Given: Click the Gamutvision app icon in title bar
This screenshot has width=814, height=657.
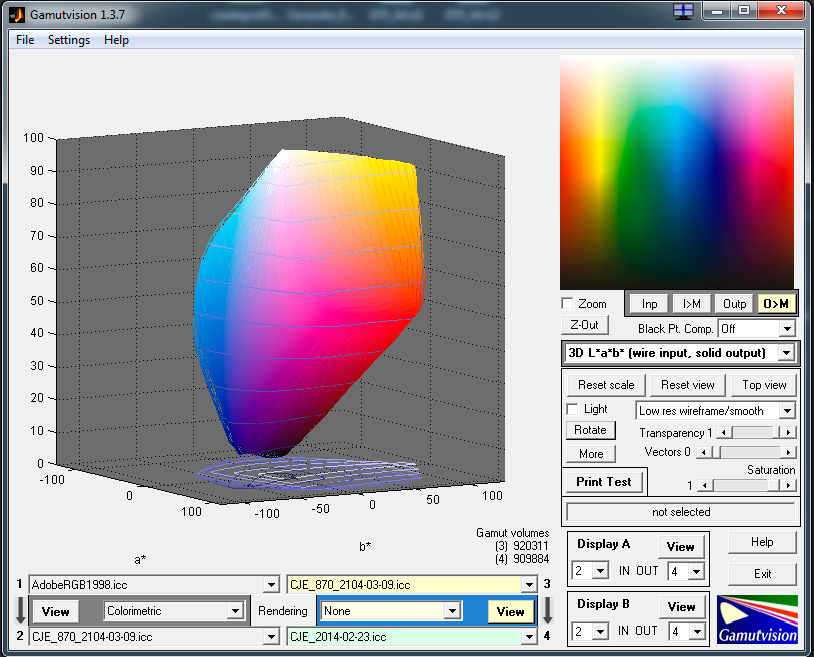Looking at the screenshot, I should click(15, 15).
